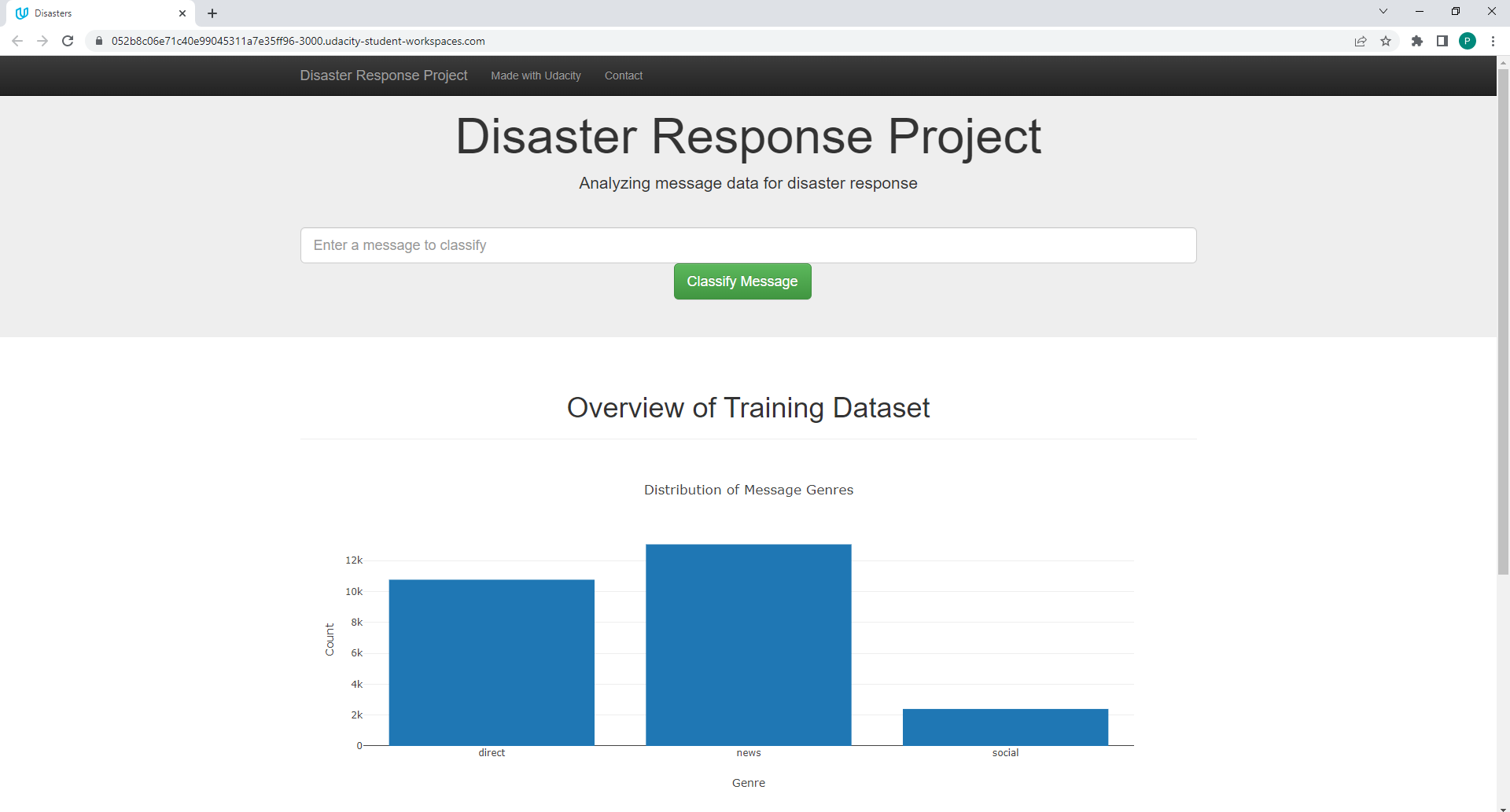Screen dimensions: 1510x812
Task: Click the address bar URL
Action: click(x=298, y=41)
